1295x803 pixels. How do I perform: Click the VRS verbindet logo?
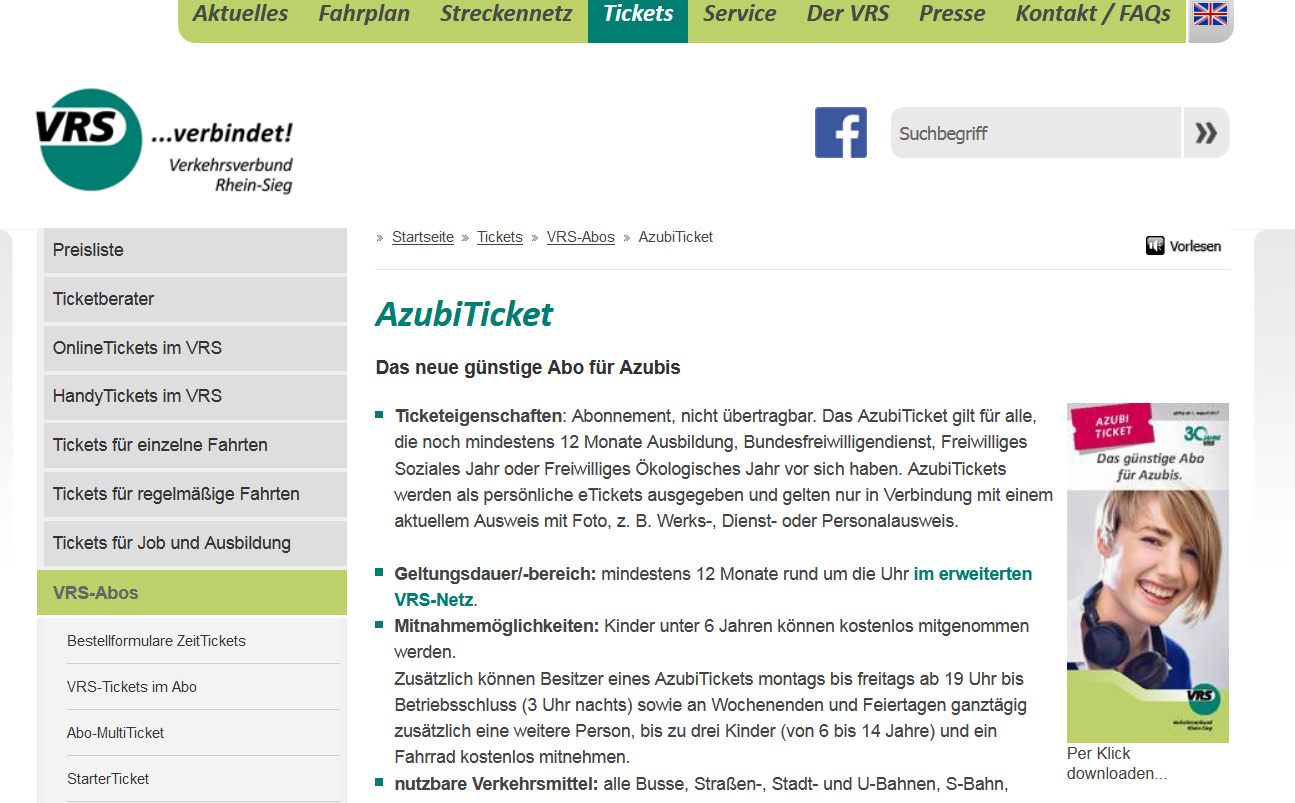[x=163, y=140]
